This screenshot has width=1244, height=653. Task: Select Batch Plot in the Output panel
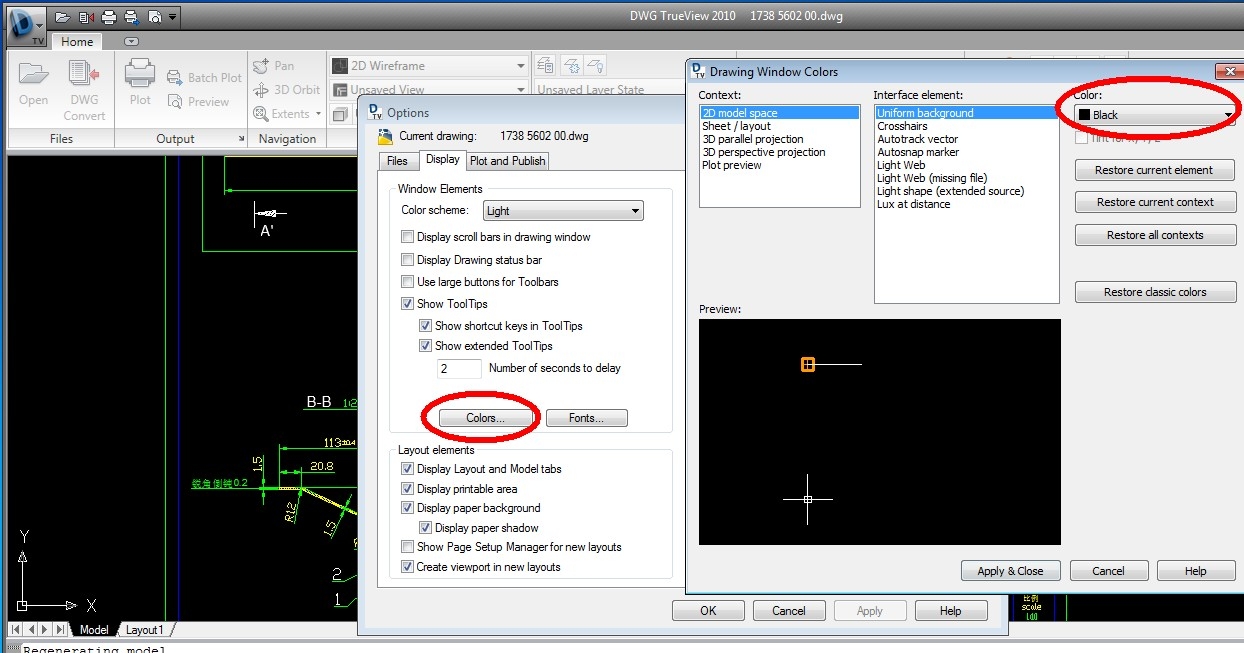[204, 77]
